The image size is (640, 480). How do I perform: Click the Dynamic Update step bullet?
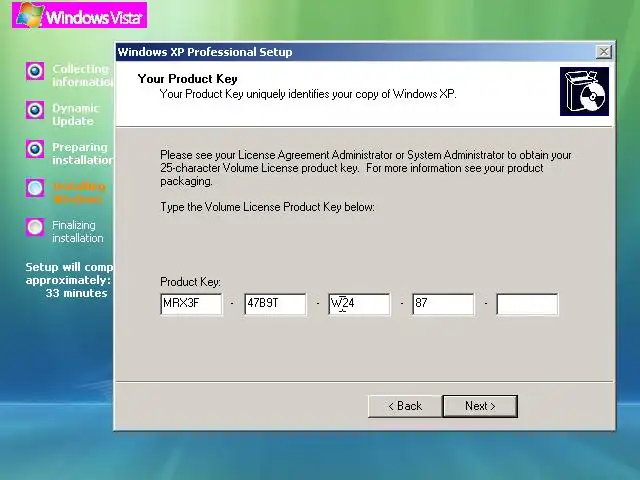coord(35,110)
